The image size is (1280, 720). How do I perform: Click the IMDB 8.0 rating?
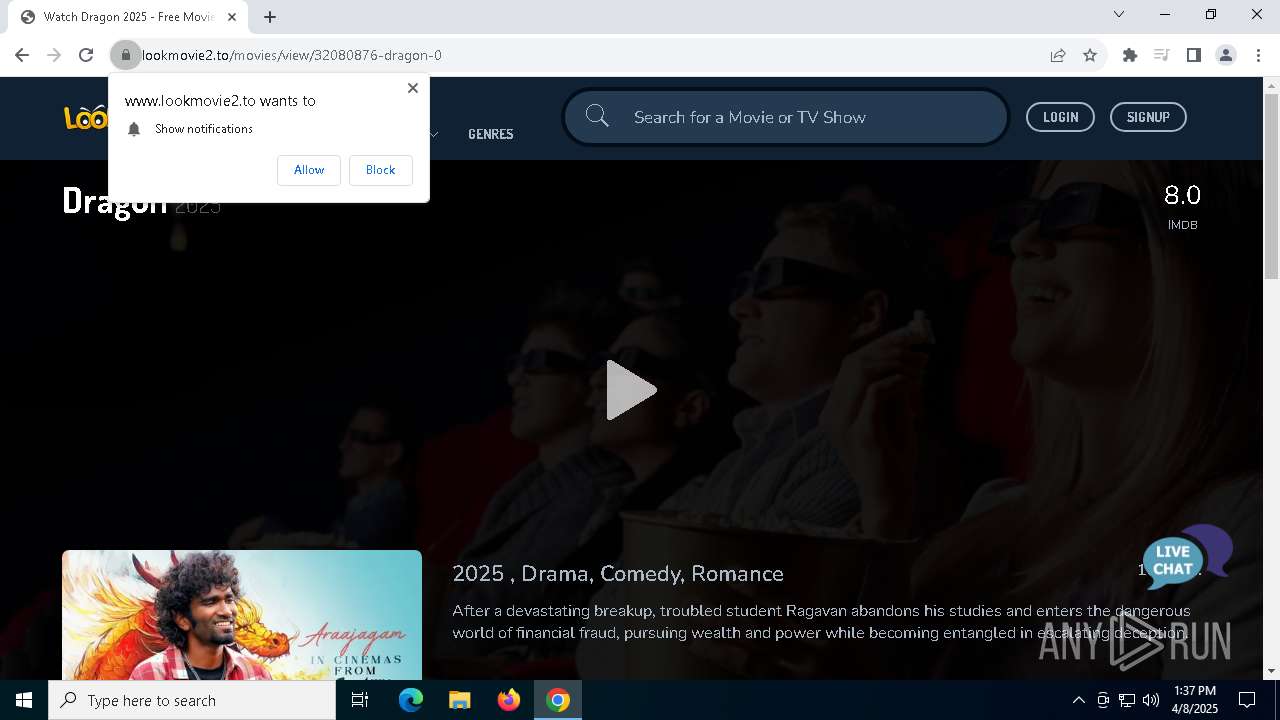(1182, 206)
